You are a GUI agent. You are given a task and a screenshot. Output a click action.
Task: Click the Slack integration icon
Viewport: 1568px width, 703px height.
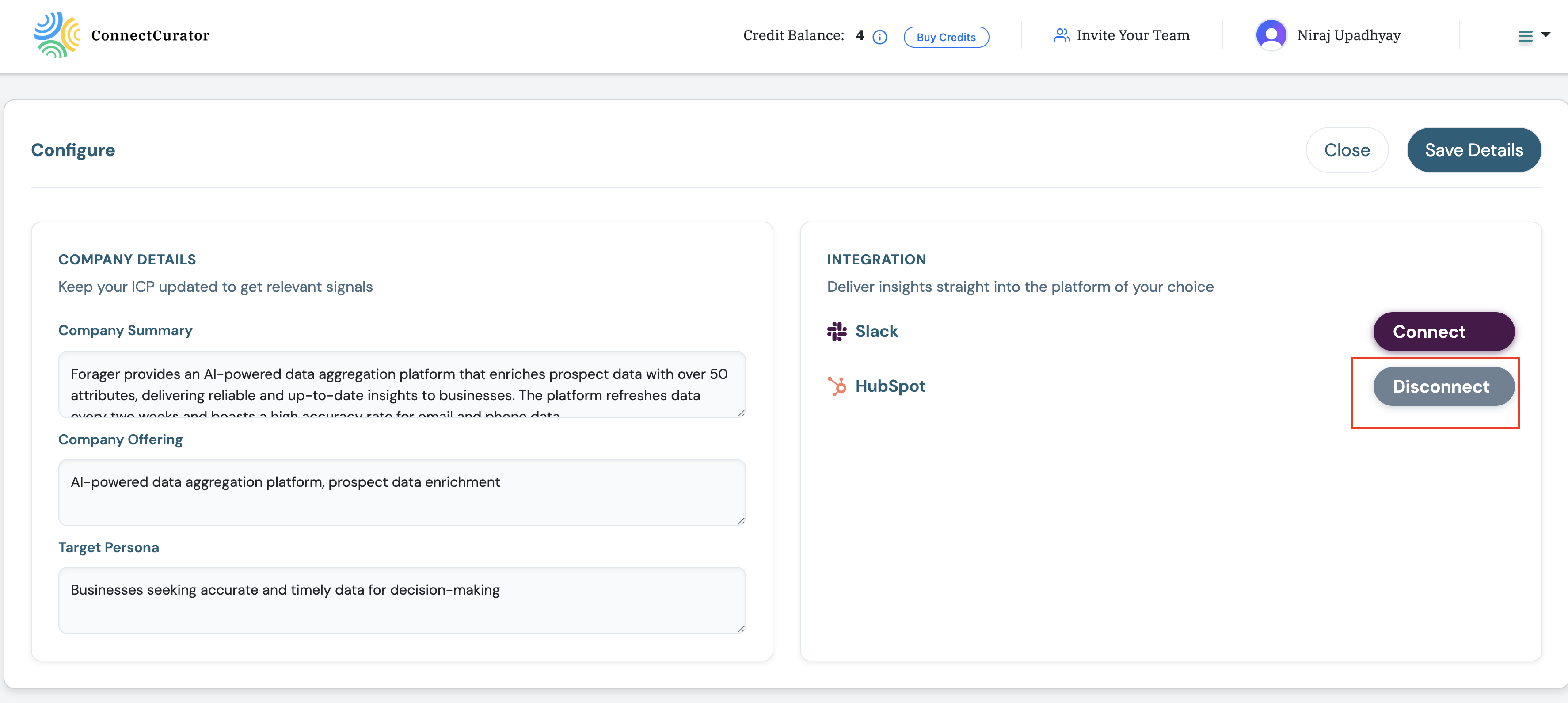(x=837, y=332)
